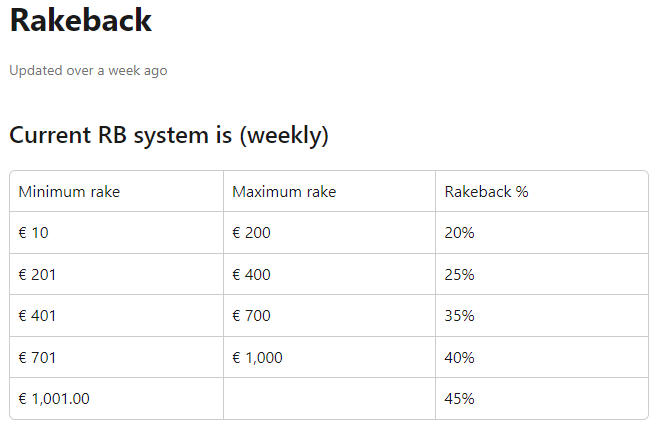
Task: Click the 20% rakeback cell
Action: pos(542,233)
